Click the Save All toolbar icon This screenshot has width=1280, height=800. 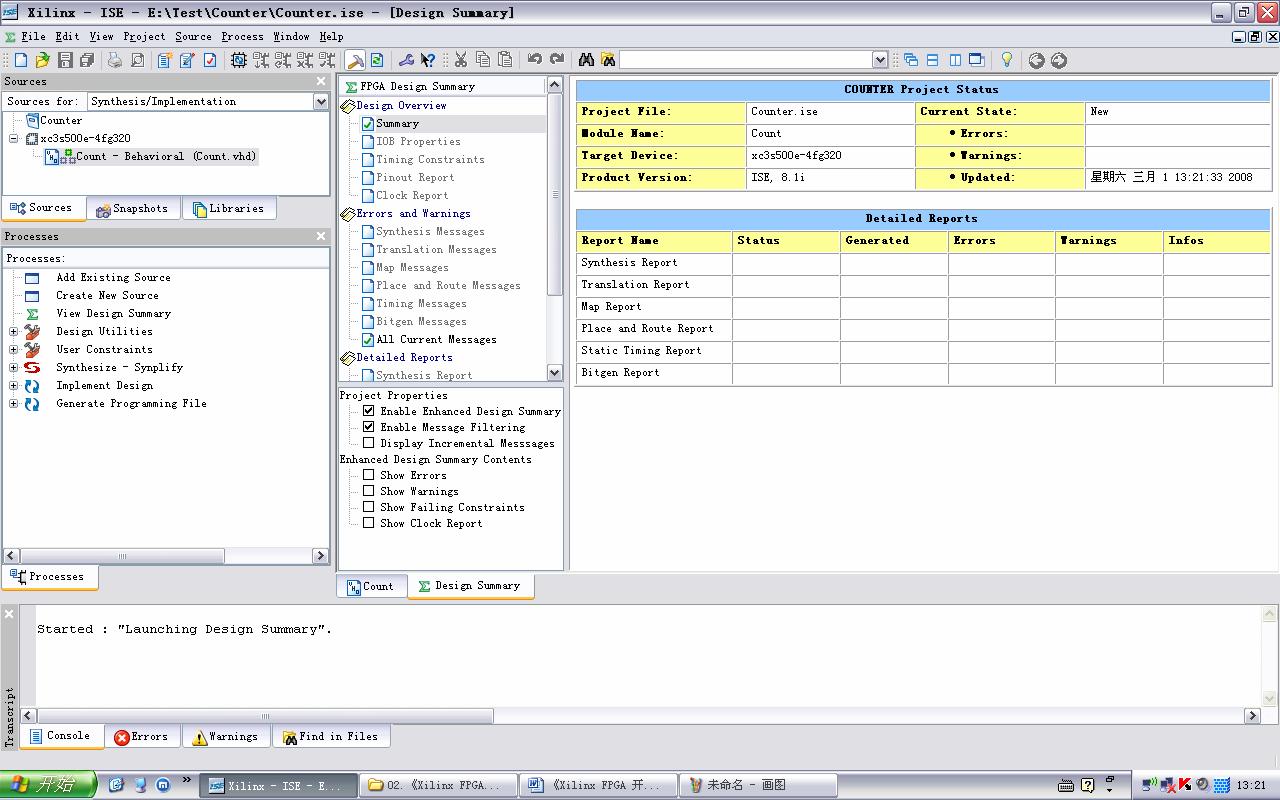[x=86, y=60]
